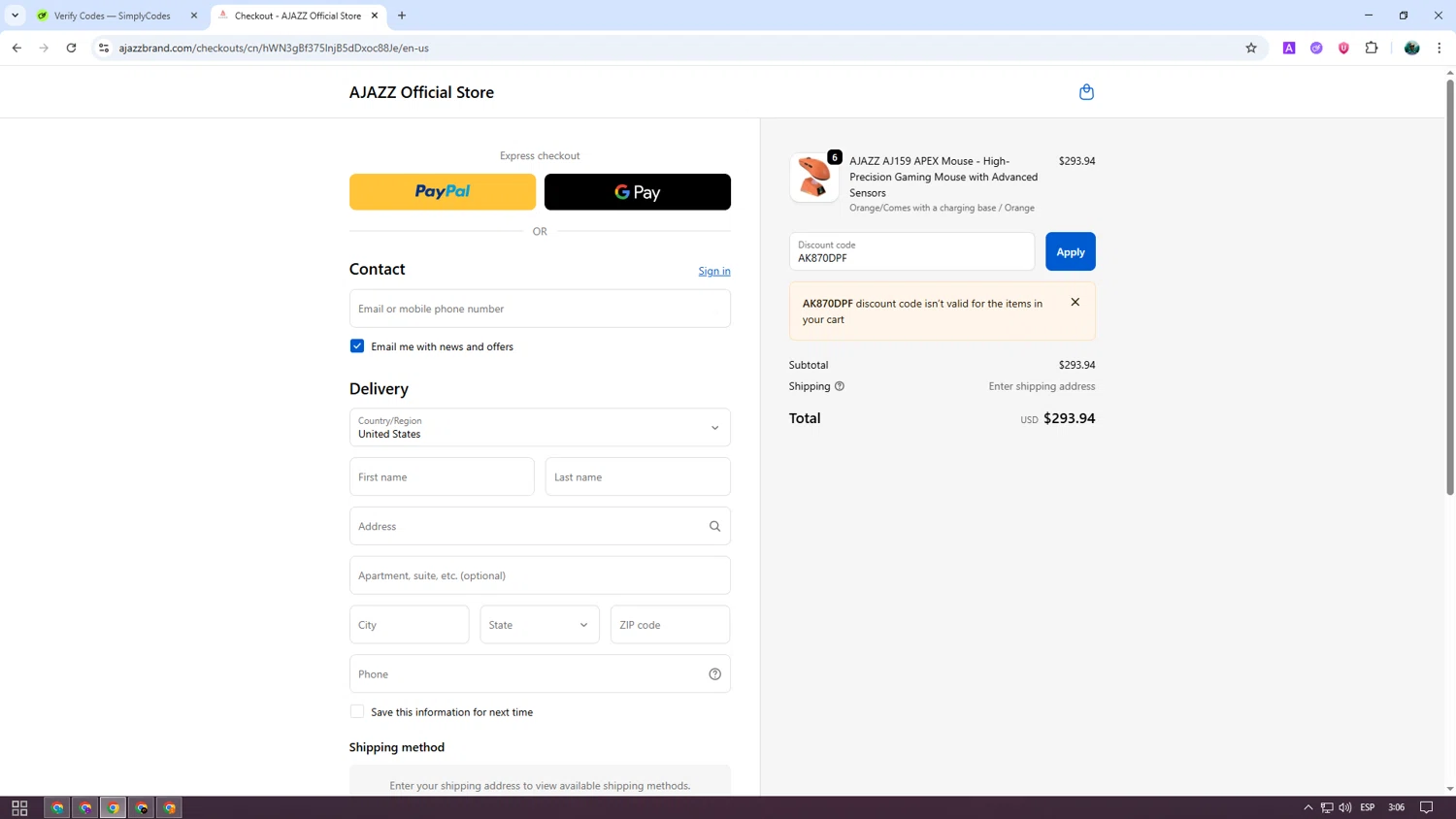Uncheck Email me with news and offers
The height and width of the screenshot is (819, 1456).
357,346
